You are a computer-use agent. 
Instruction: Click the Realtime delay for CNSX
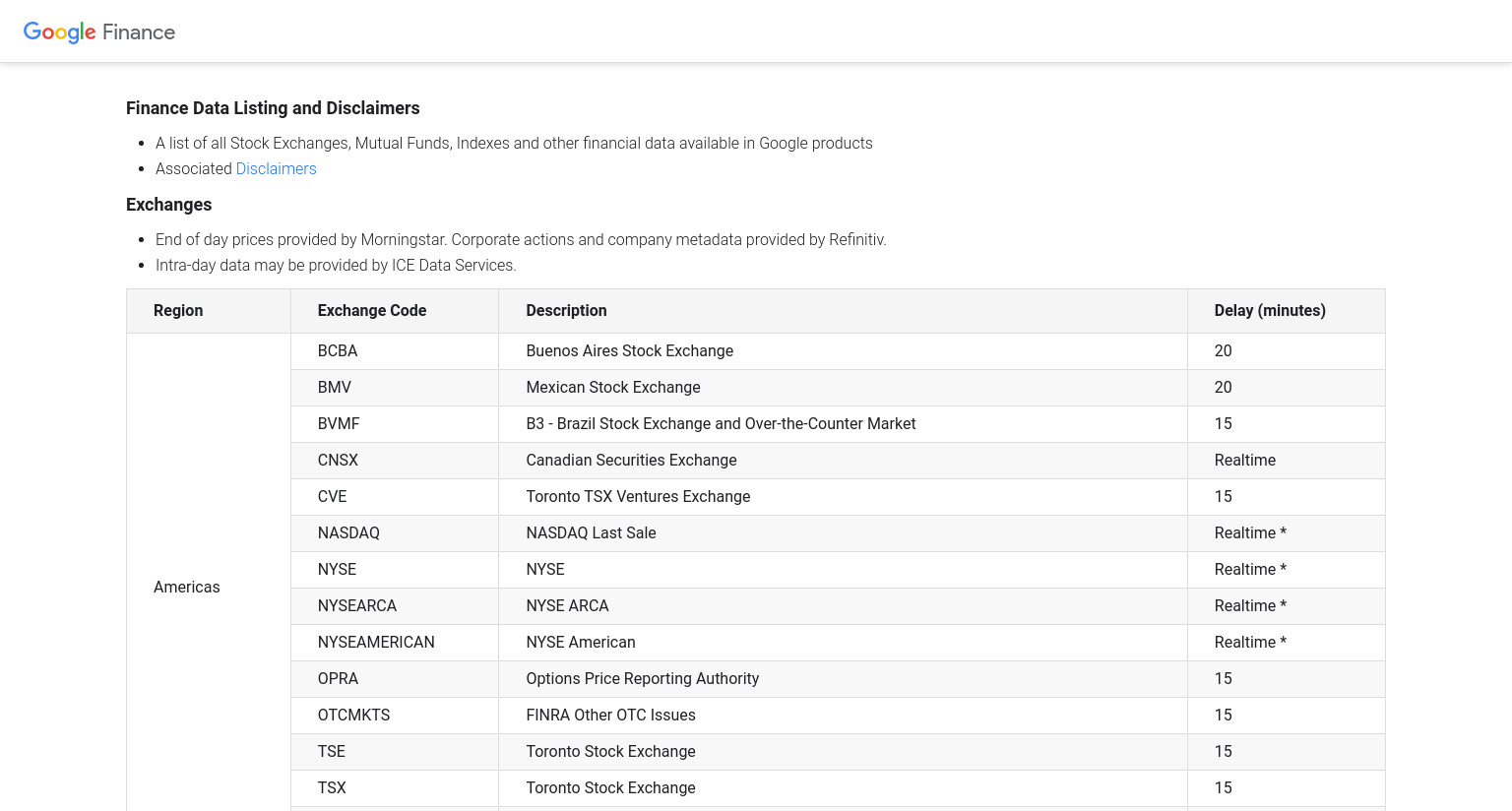point(1245,460)
